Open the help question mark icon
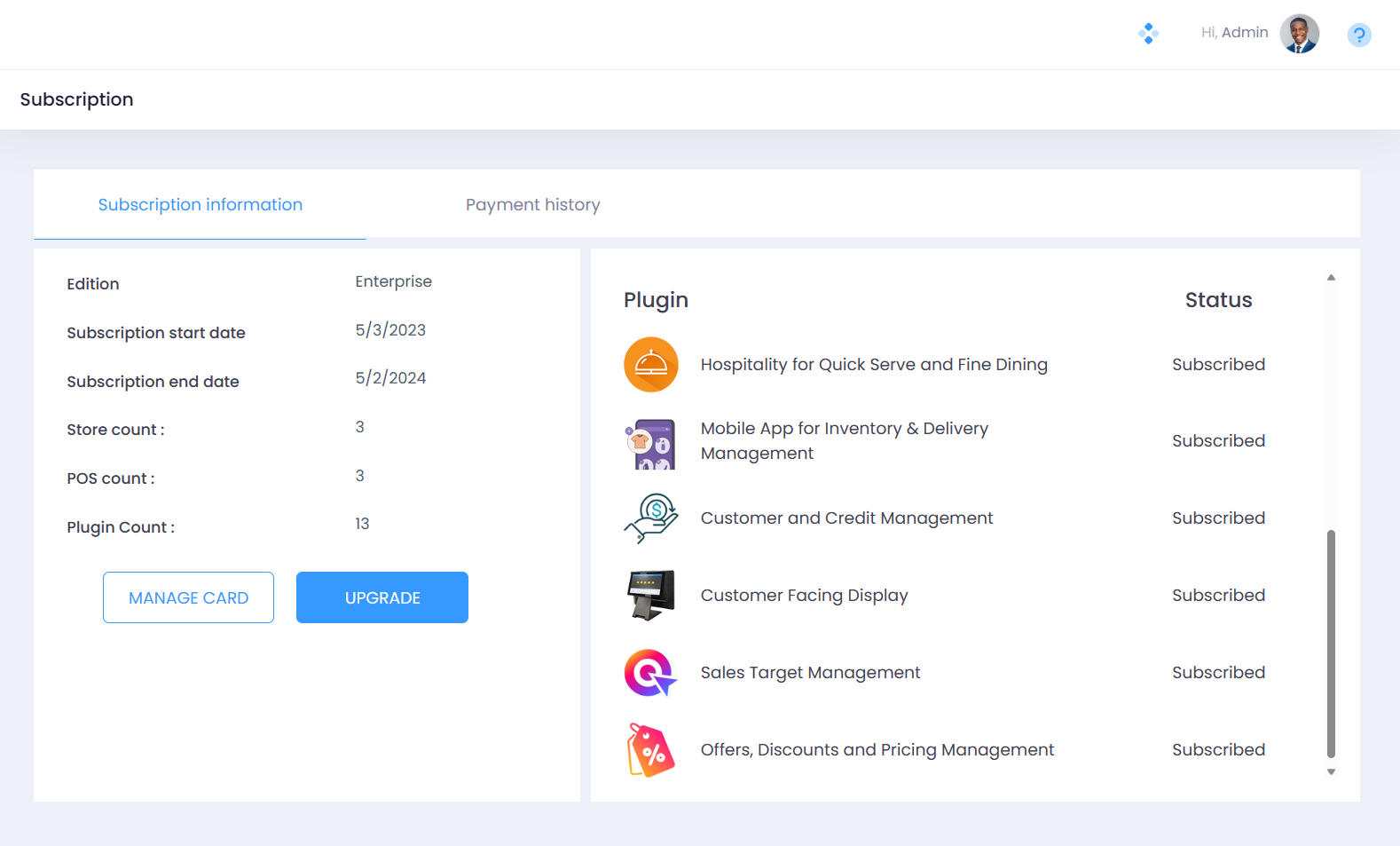This screenshot has height=846, width=1400. (x=1358, y=35)
